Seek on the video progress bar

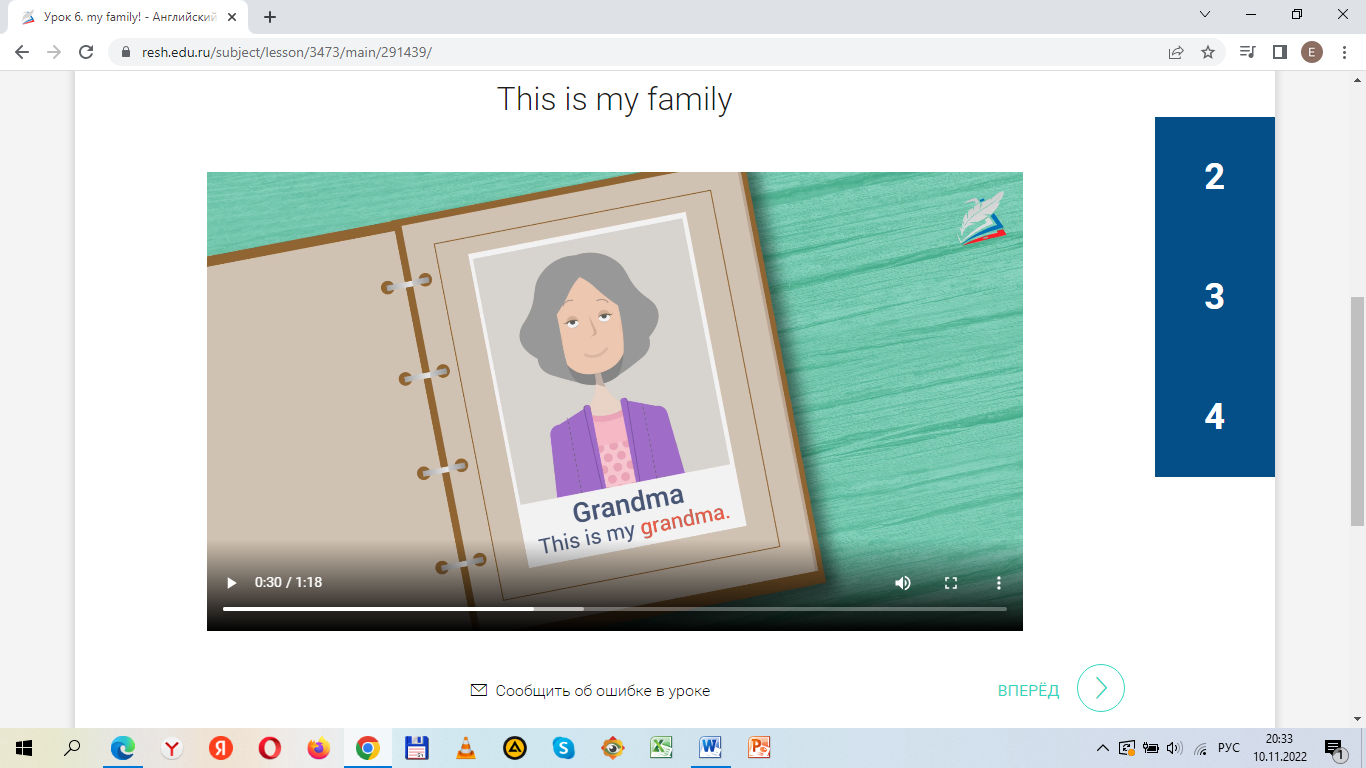[x=614, y=608]
